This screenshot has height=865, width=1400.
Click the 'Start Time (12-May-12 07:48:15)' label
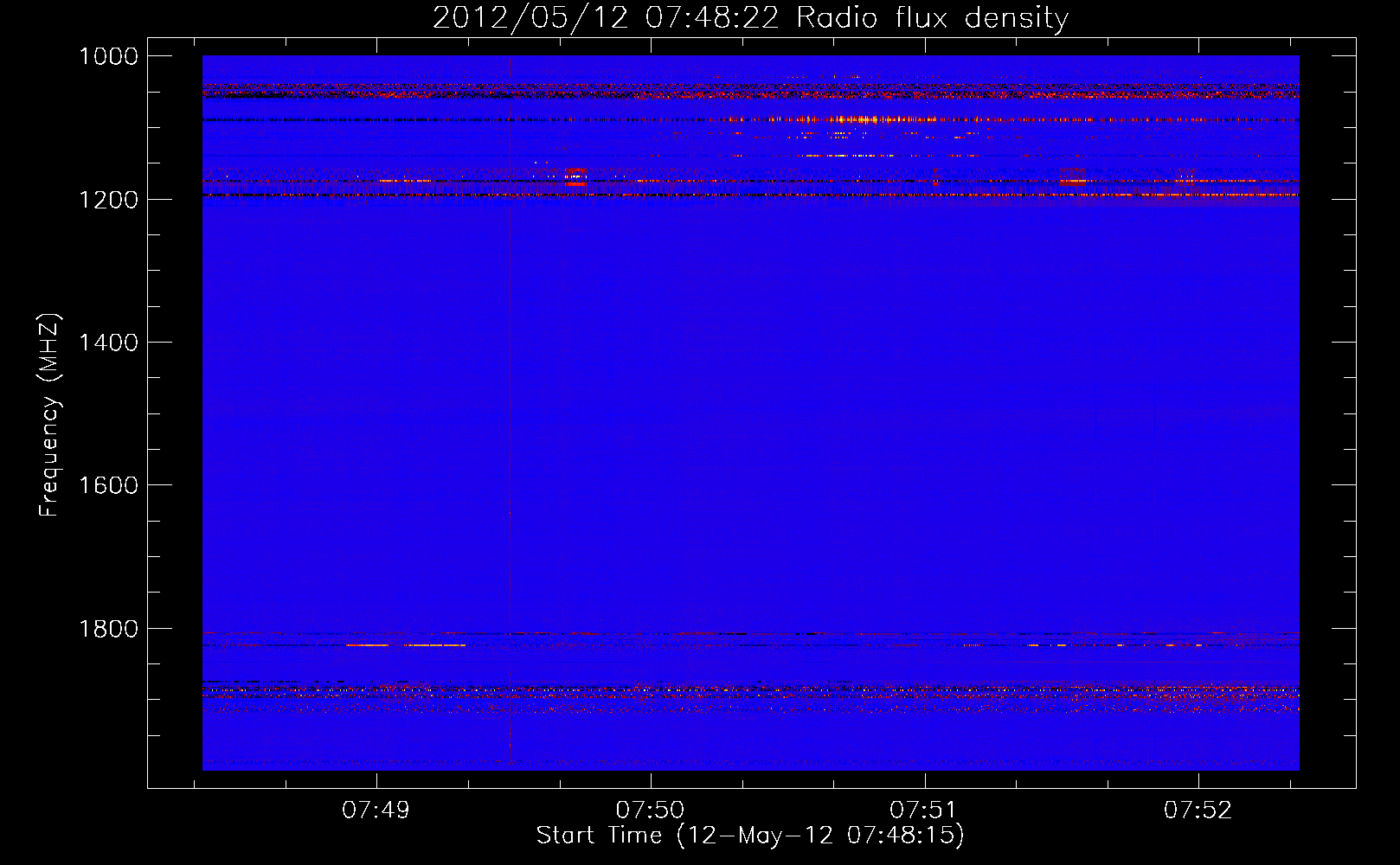(750, 836)
